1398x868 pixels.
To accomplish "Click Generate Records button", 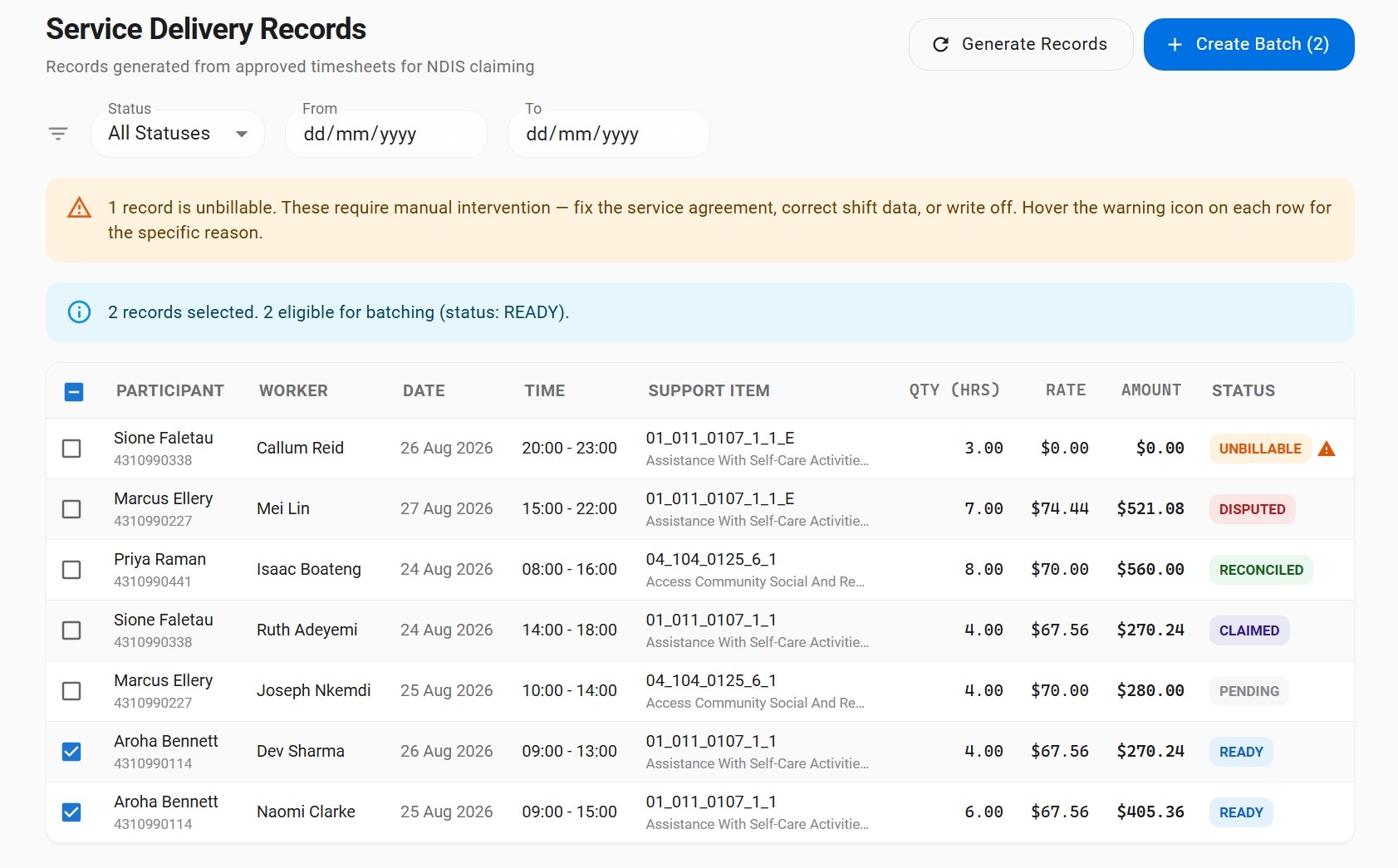I will click(x=1021, y=45).
